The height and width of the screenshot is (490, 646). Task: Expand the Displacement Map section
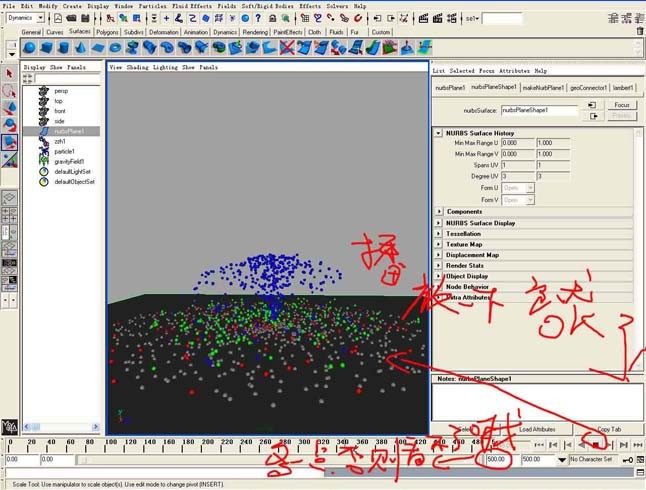tap(439, 255)
